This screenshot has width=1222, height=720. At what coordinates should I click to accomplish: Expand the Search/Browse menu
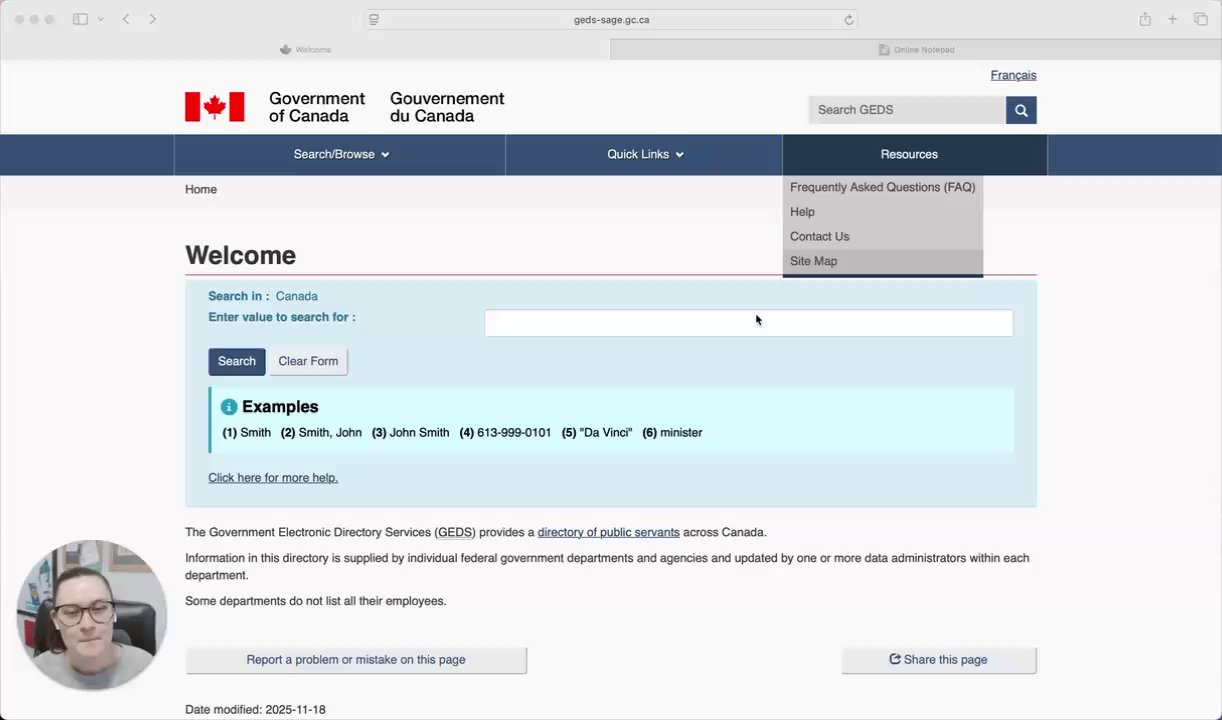(x=340, y=154)
